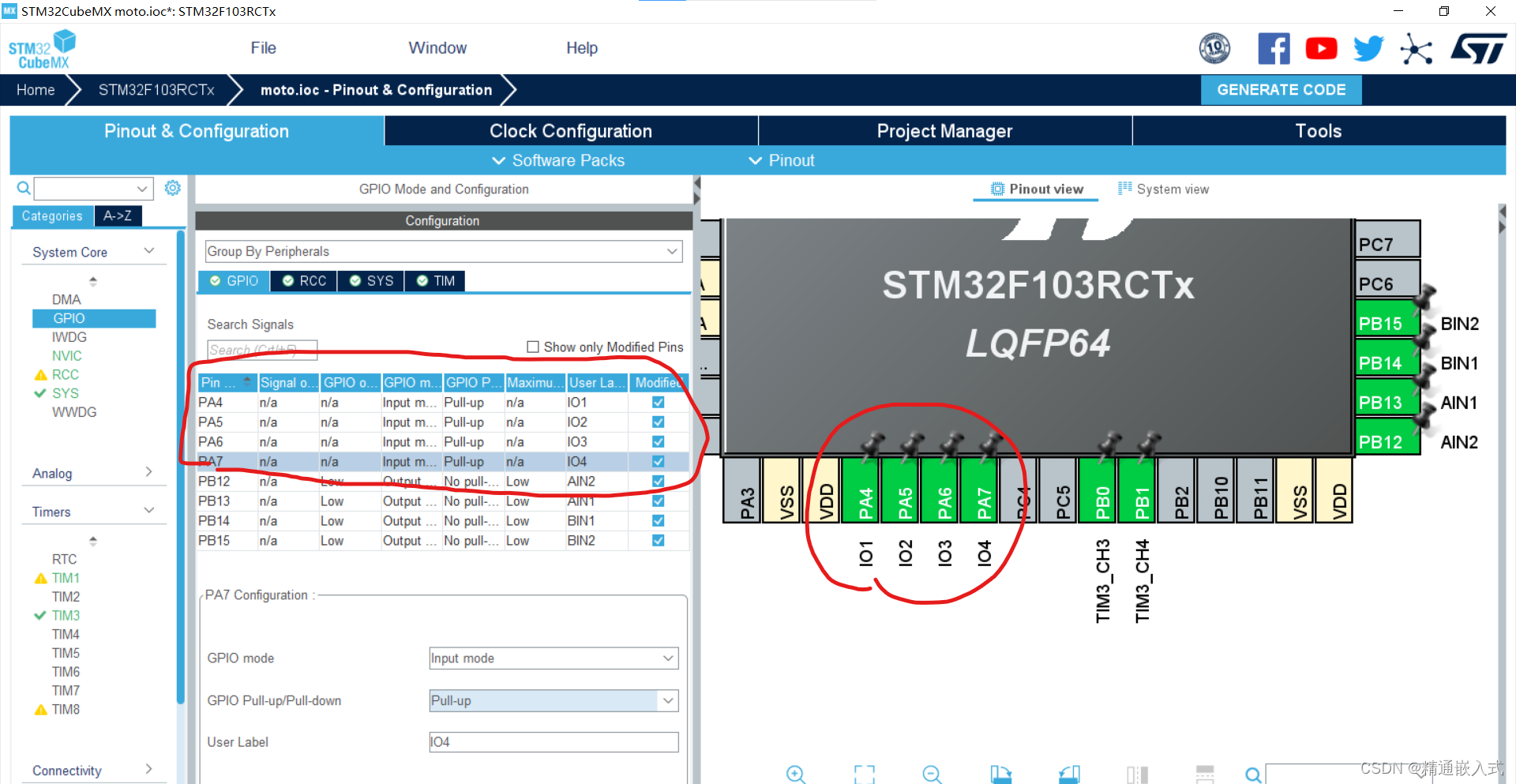Select the PB15 pin labeled BIN2
The image size is (1516, 784).
point(1387,318)
